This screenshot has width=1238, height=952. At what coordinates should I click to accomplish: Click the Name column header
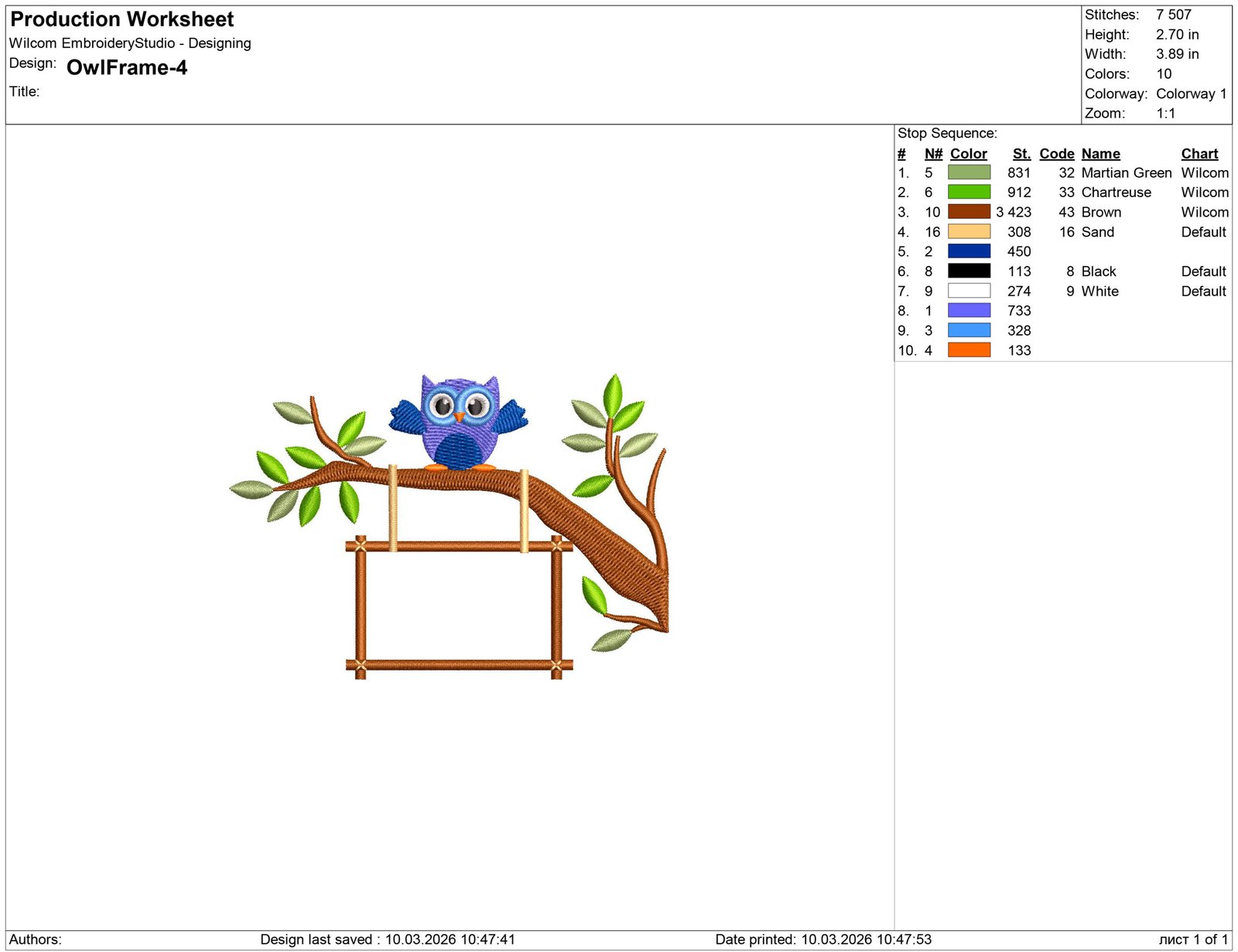click(x=1100, y=154)
